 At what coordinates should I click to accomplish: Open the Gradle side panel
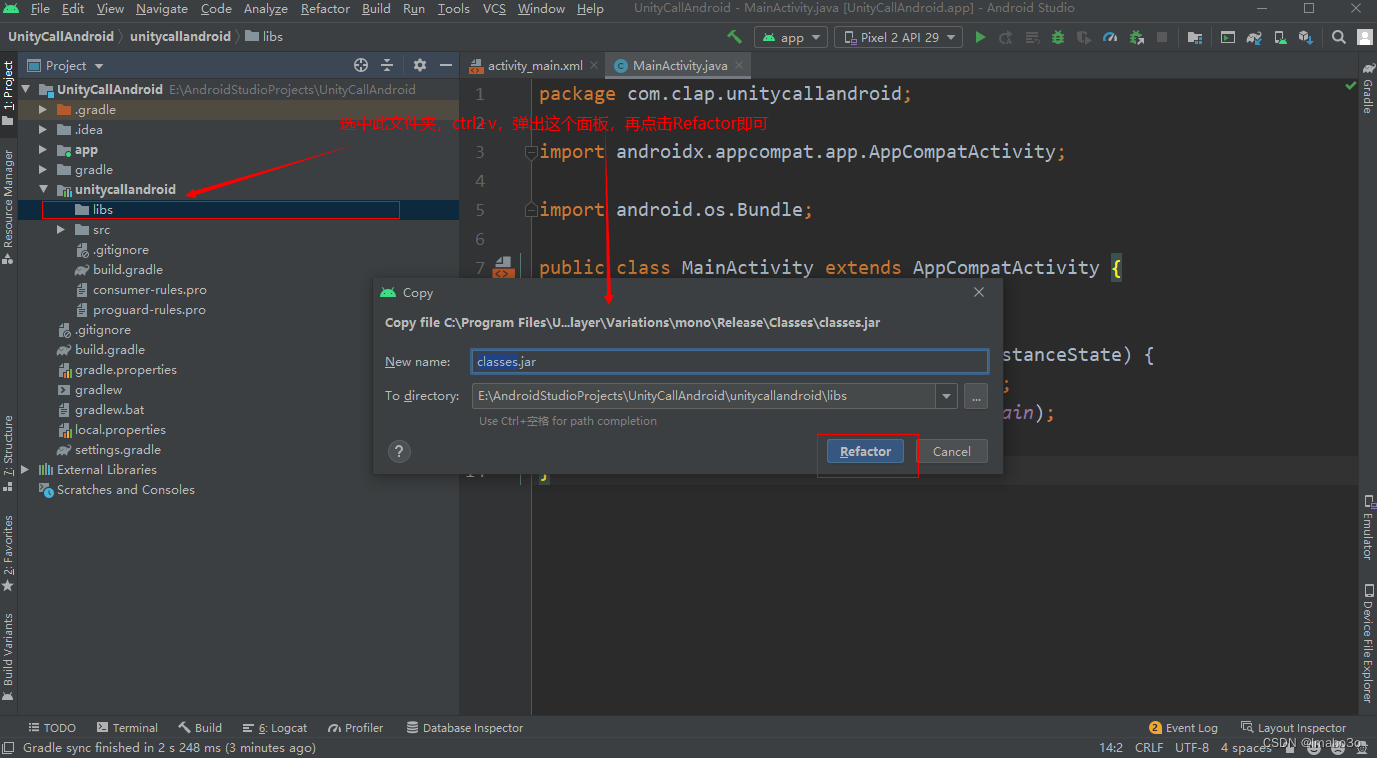point(1367,88)
